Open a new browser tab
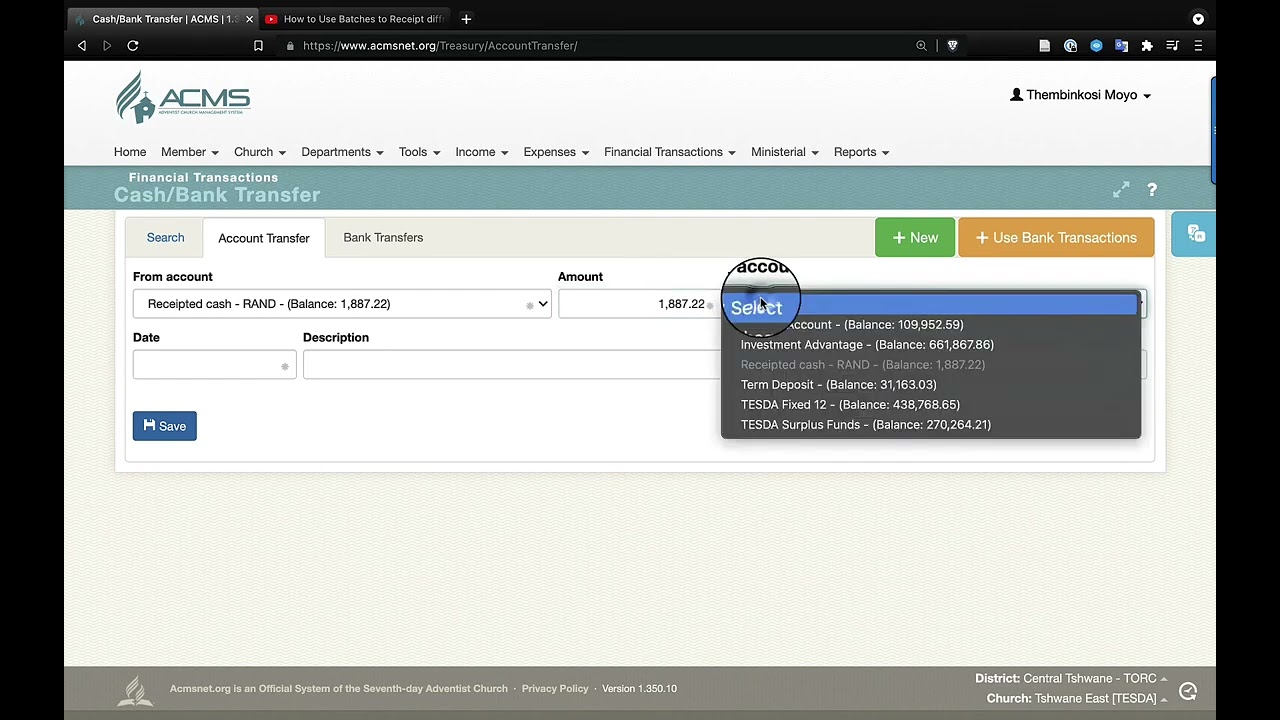The height and width of the screenshot is (720, 1280). click(x=466, y=19)
